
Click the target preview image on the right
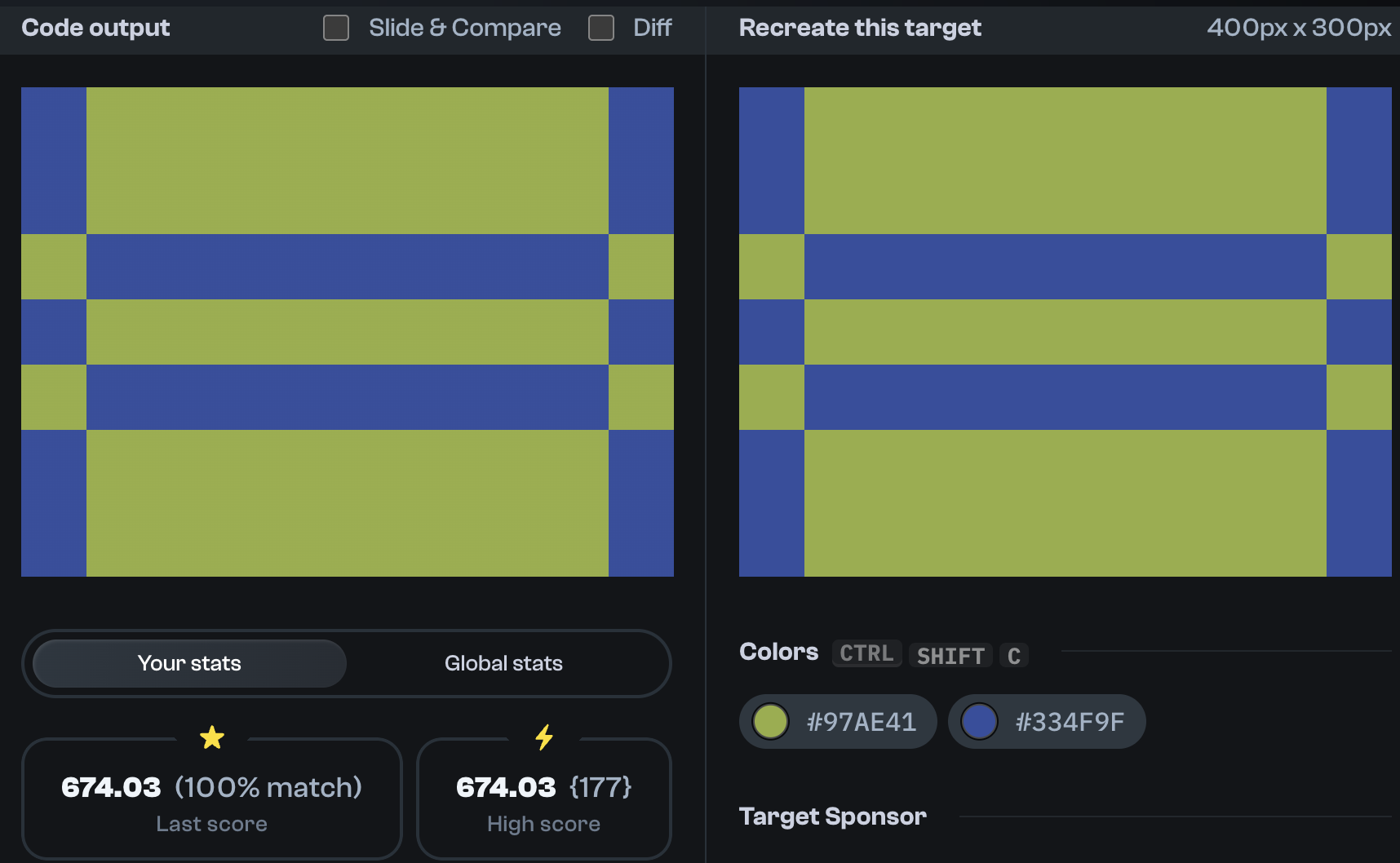[1066, 331]
